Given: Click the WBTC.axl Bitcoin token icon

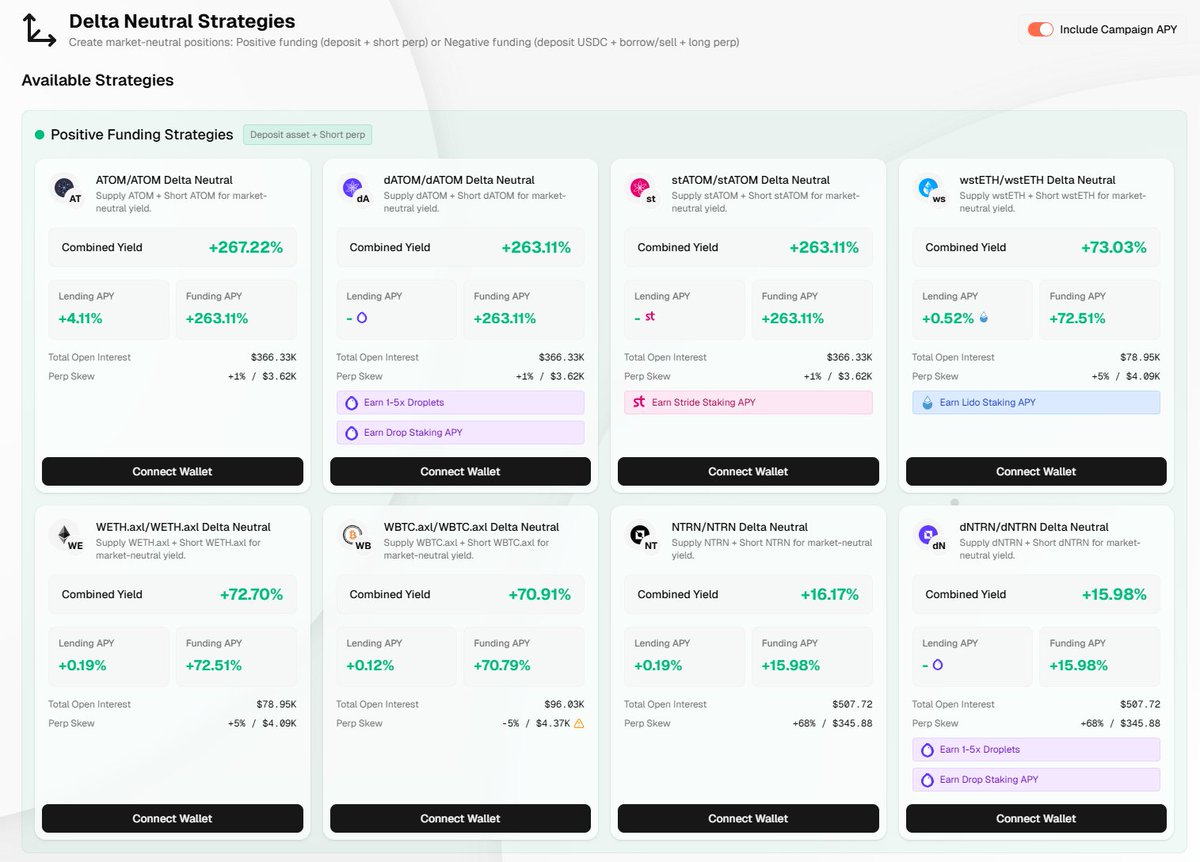Looking at the screenshot, I should tap(352, 535).
